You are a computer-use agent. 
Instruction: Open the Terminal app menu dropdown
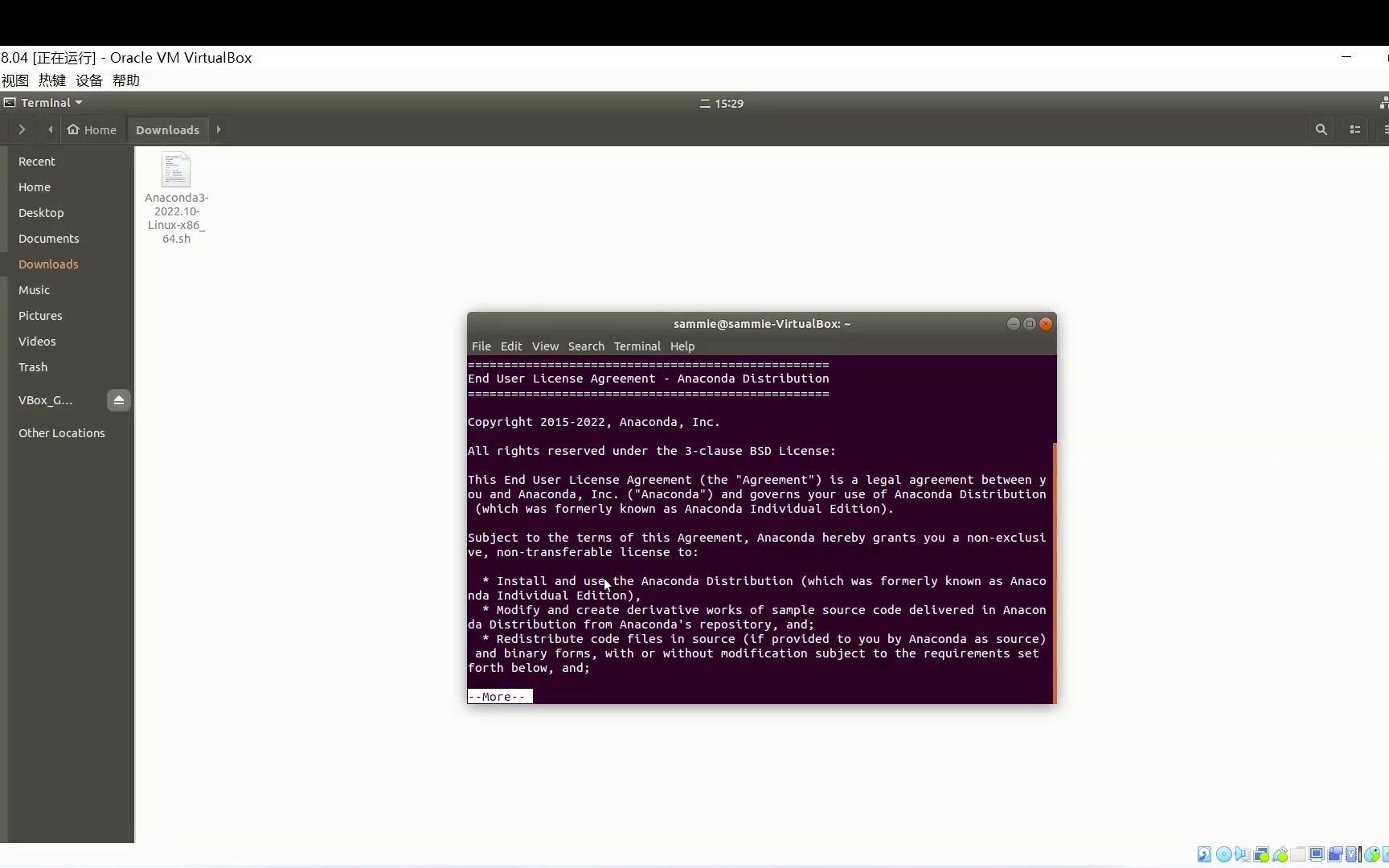coord(44,103)
